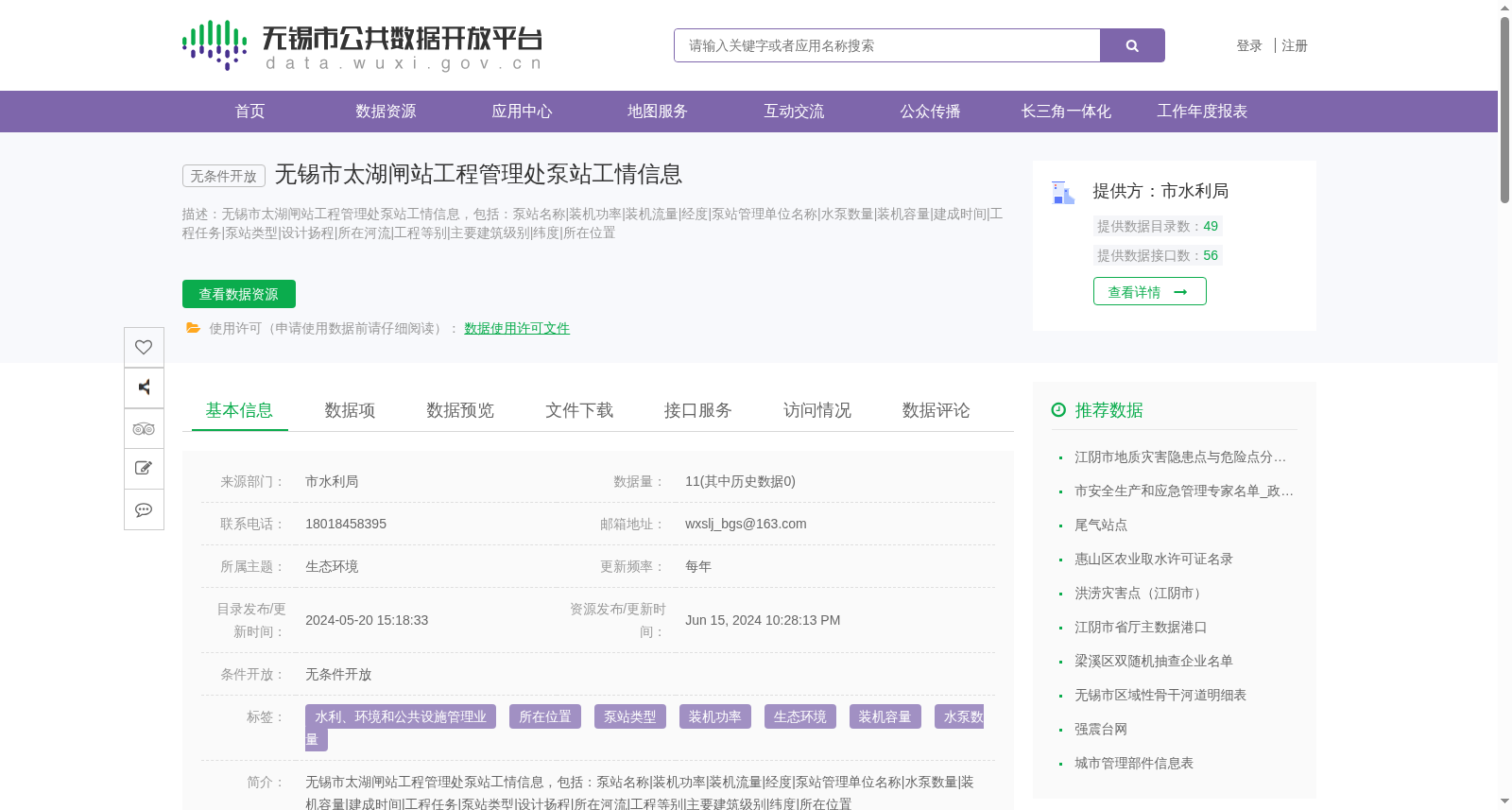Open the 公众传播 navigation item
This screenshot has height=810, width=1512.
tap(930, 112)
